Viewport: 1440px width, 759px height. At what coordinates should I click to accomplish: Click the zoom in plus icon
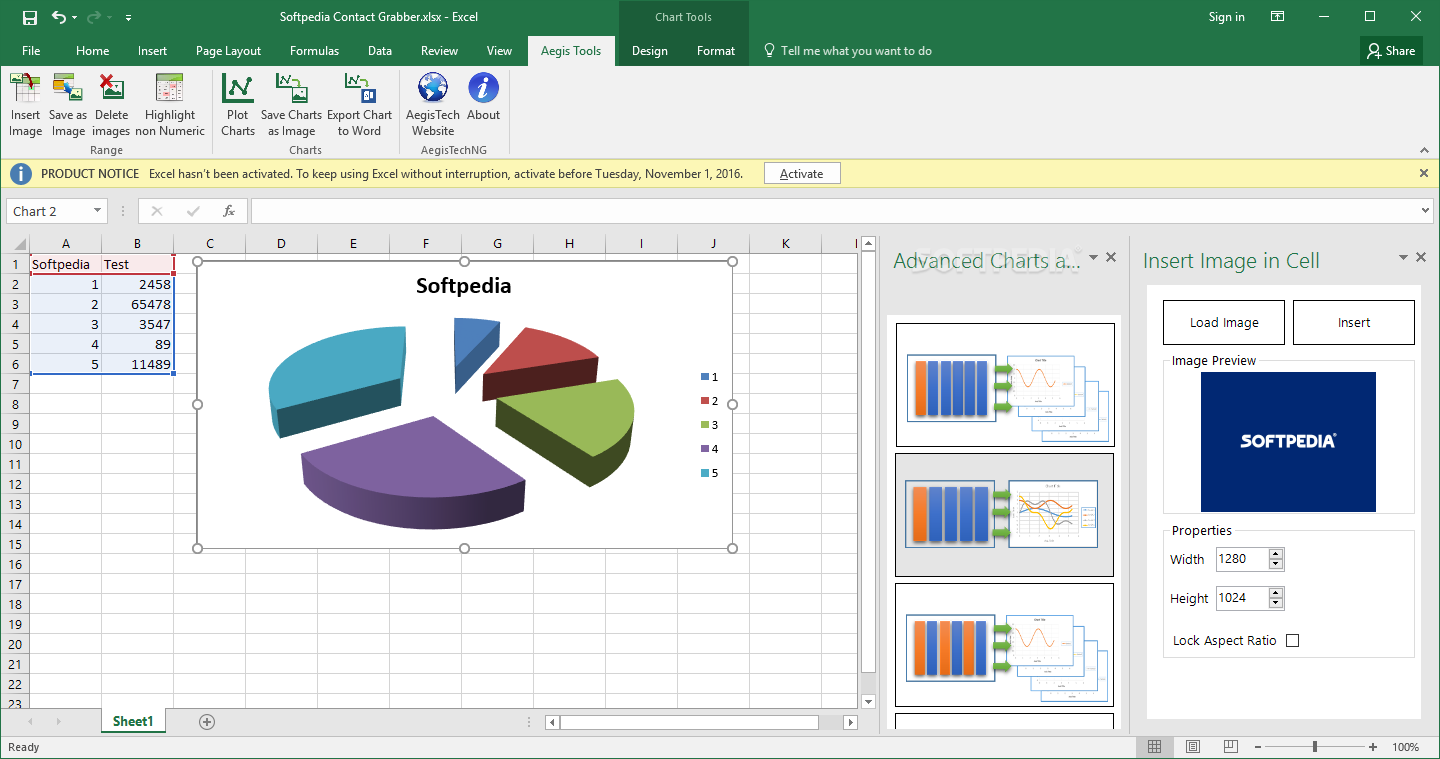coord(1373,747)
